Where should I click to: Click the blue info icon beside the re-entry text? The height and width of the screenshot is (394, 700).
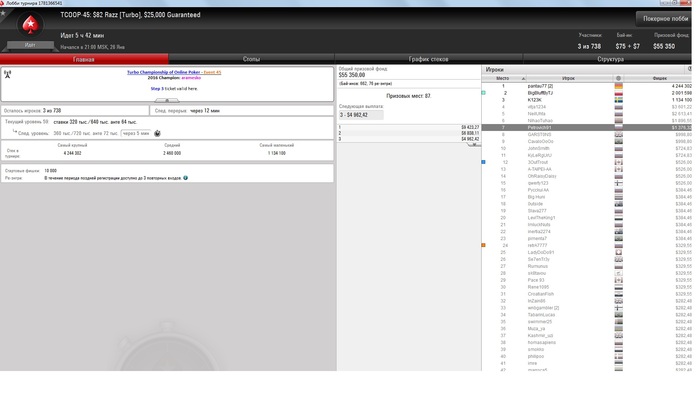(x=186, y=178)
